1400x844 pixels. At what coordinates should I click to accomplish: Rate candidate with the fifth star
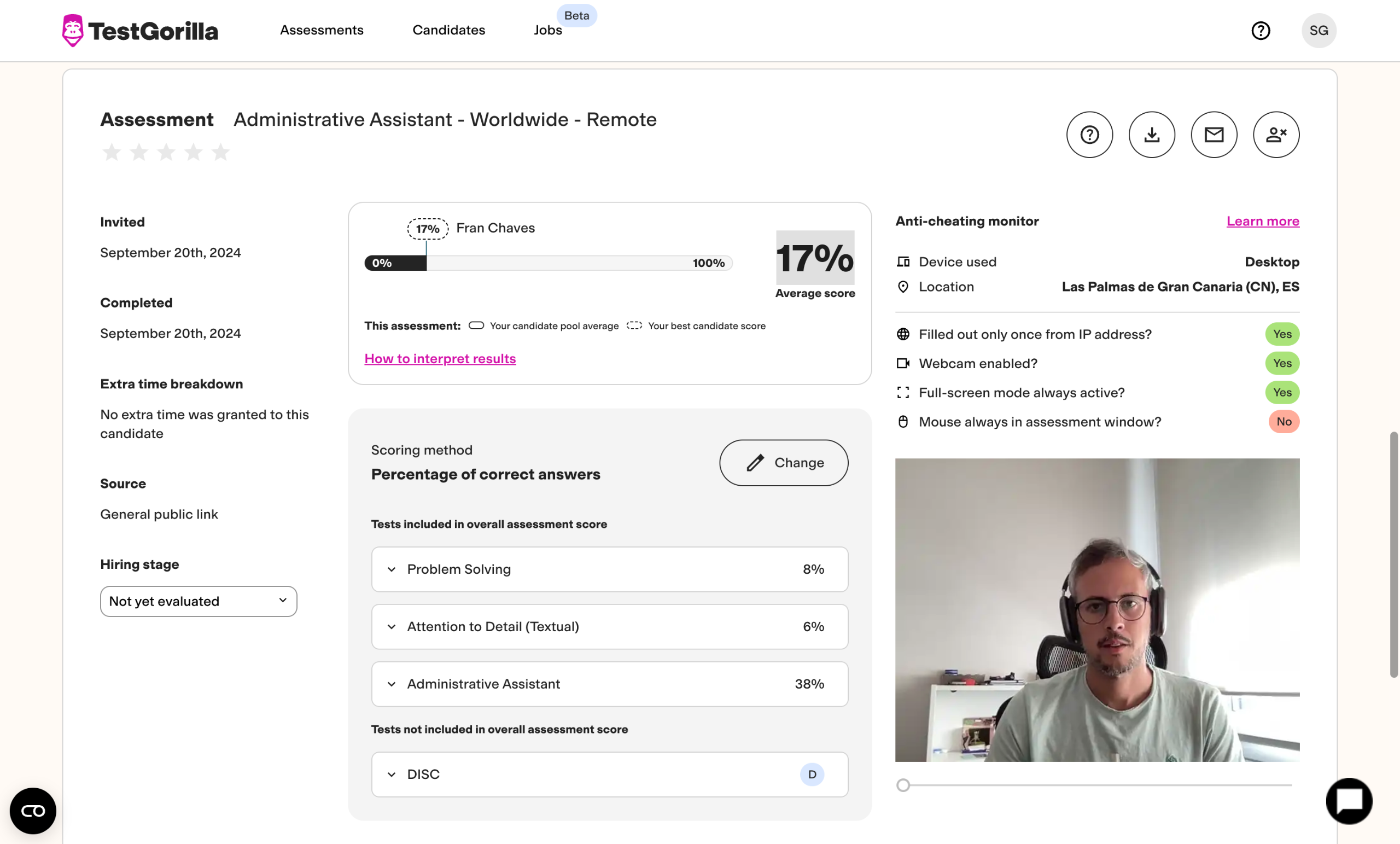(220, 152)
